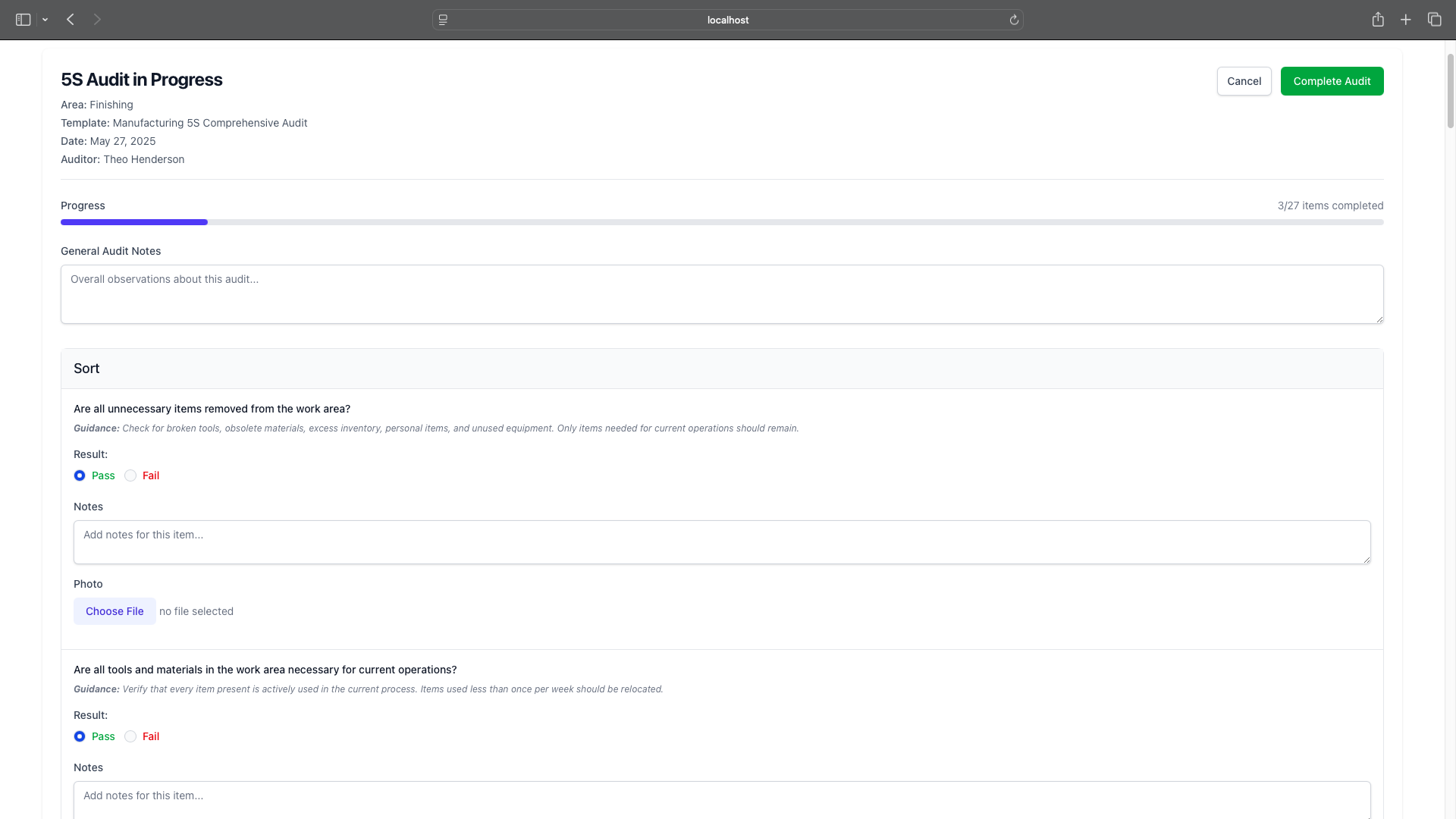Click the Complete Audit button
The image size is (1456, 819).
point(1332,81)
